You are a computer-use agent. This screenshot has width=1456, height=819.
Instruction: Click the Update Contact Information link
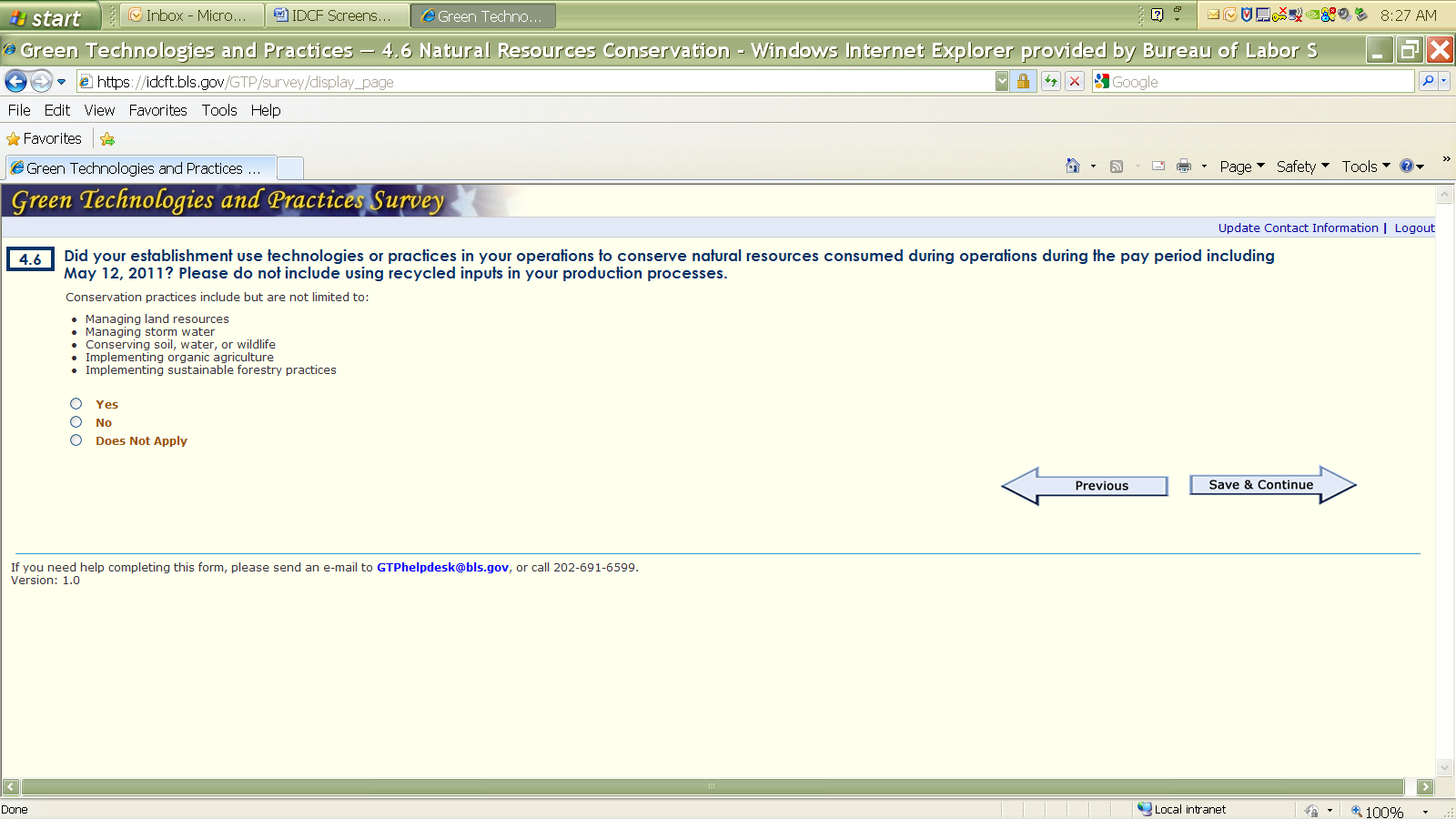click(x=1298, y=228)
